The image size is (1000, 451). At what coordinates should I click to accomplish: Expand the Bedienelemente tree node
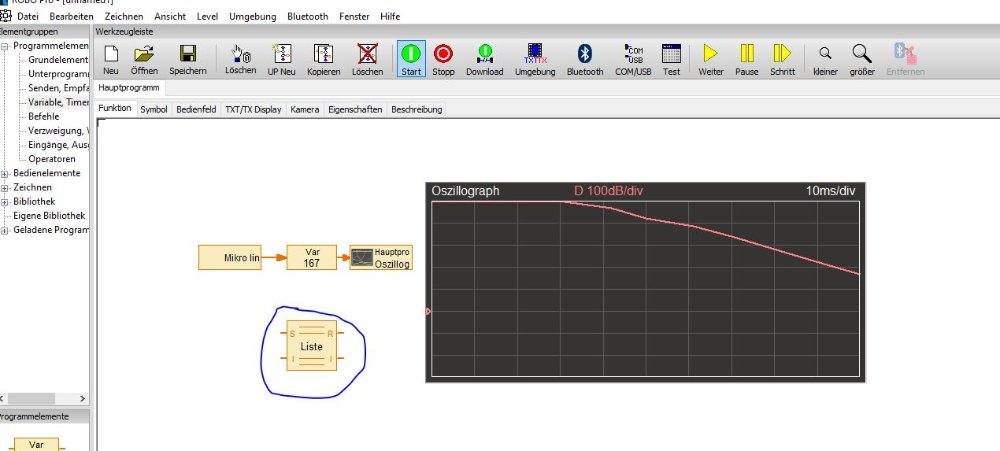[6, 174]
